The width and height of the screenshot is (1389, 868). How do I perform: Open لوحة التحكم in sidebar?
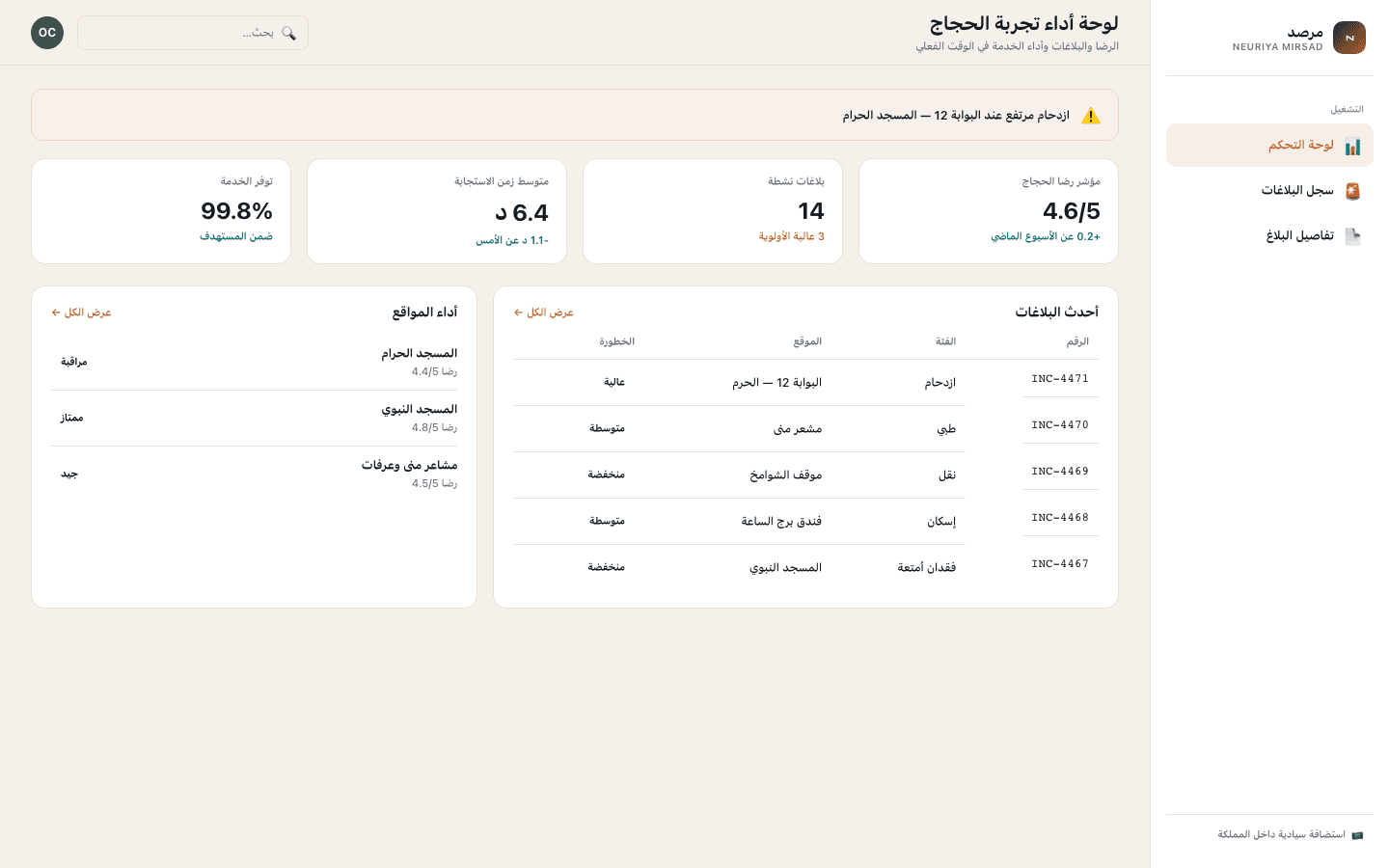click(x=1269, y=145)
